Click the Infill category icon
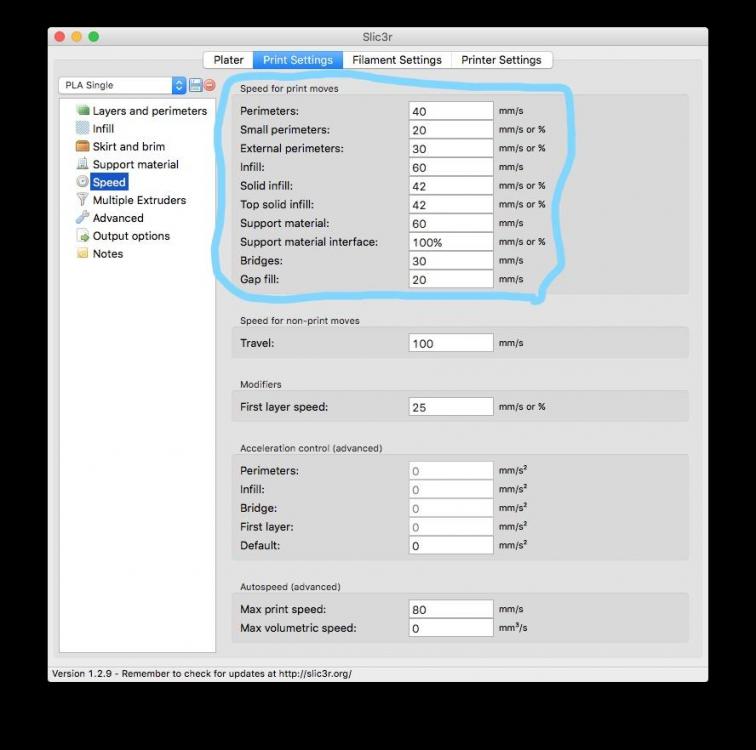Viewport: 756px width, 750px height. [82, 128]
